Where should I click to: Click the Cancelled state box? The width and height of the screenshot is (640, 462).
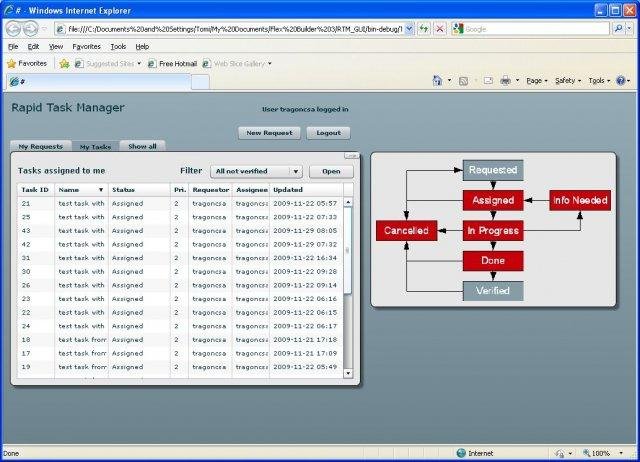tap(406, 231)
